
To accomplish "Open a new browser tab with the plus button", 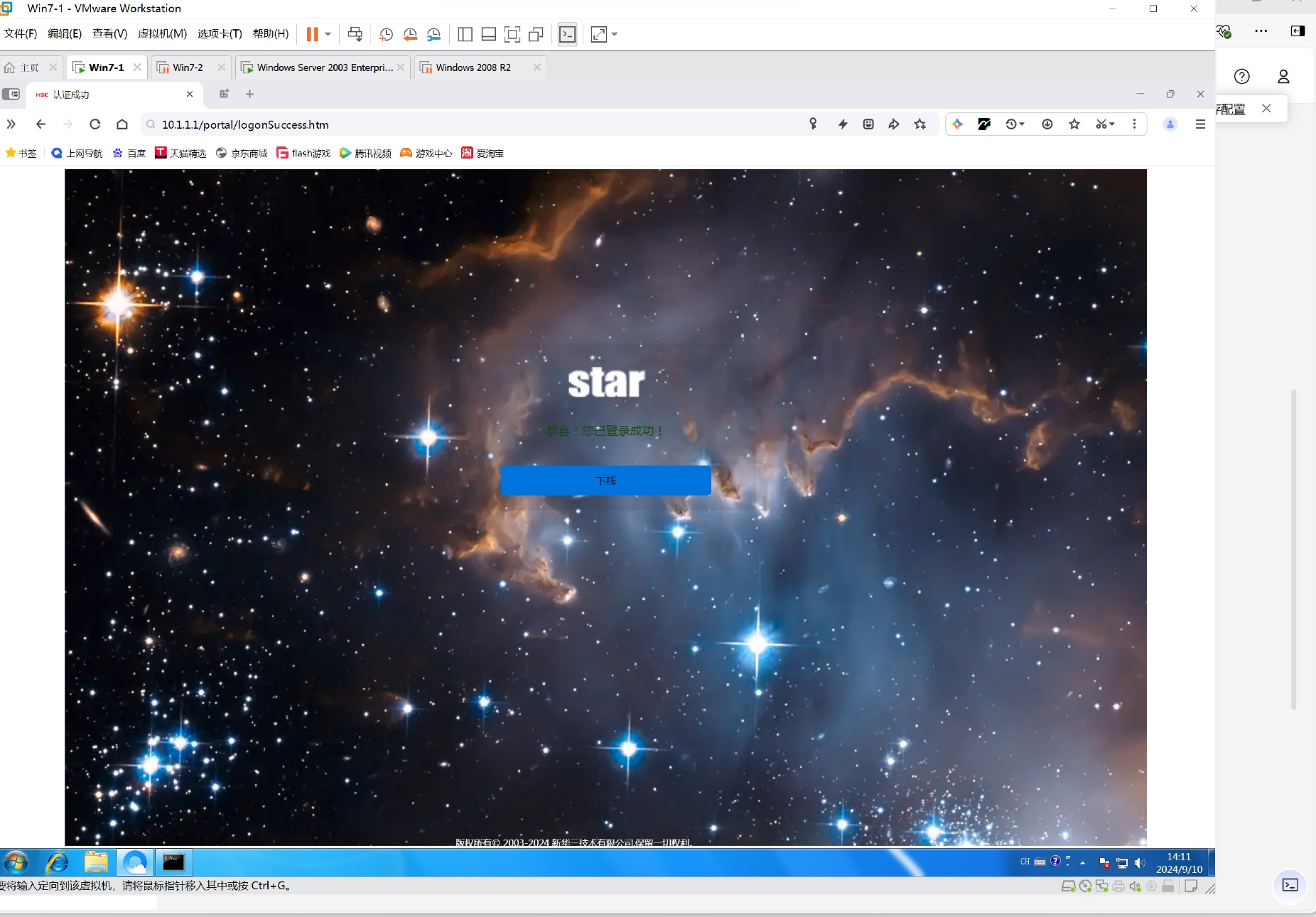I will 249,94.
